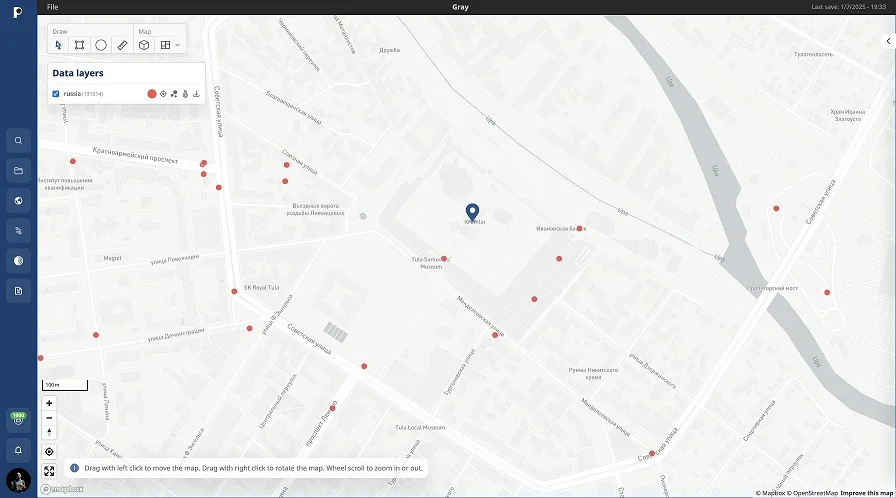The image size is (896, 498).
Task: Open the folder panel in sidebar
Action: point(18,170)
